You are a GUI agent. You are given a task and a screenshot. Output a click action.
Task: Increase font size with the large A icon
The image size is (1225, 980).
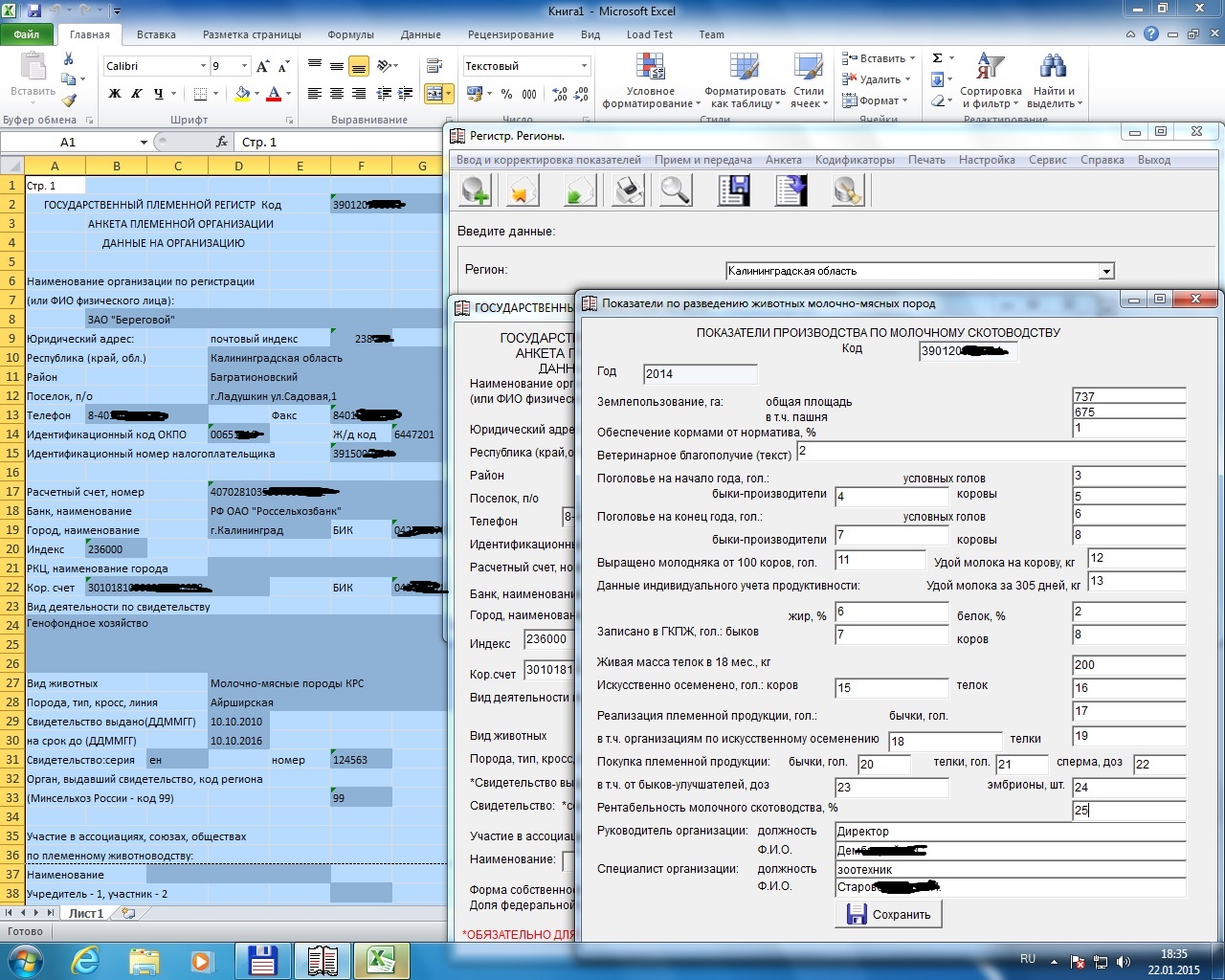pos(263,66)
